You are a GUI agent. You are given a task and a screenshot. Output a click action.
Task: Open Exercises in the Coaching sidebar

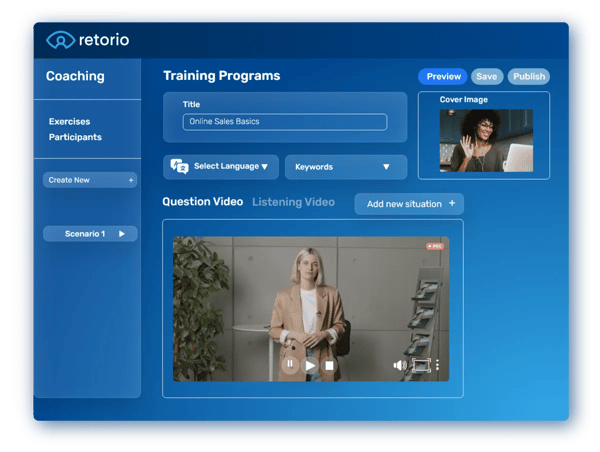70,121
